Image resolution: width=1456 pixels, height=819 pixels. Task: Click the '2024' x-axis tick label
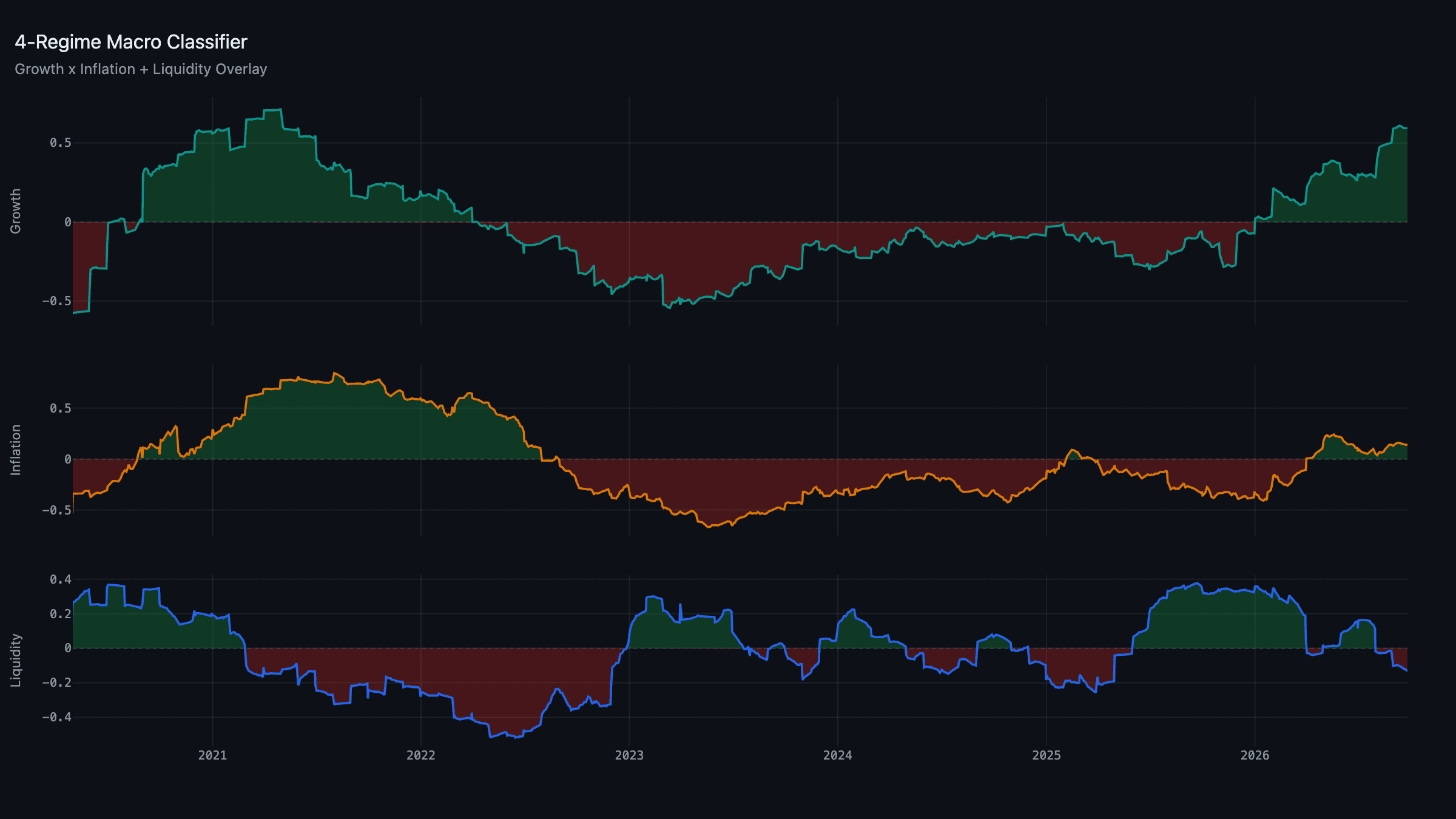(838, 755)
